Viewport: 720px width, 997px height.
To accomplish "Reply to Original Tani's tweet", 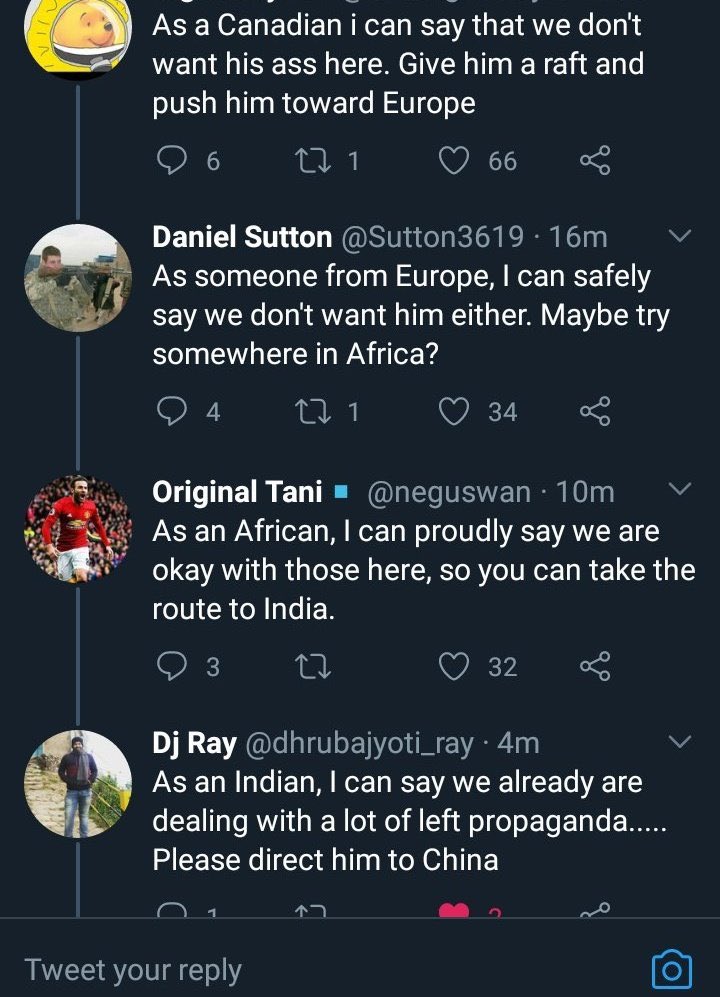I will tap(172, 666).
